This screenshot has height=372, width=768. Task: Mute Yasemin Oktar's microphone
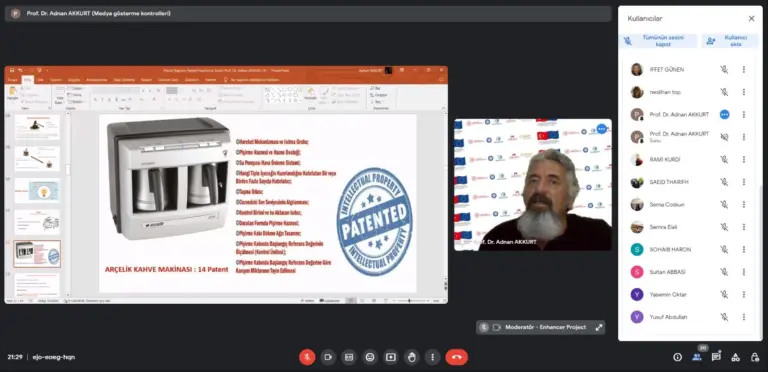724,295
